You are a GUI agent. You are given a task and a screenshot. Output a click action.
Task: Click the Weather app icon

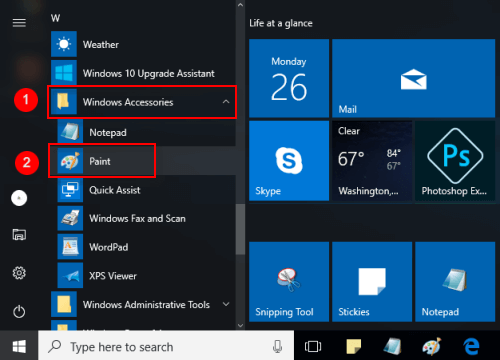pos(64,44)
